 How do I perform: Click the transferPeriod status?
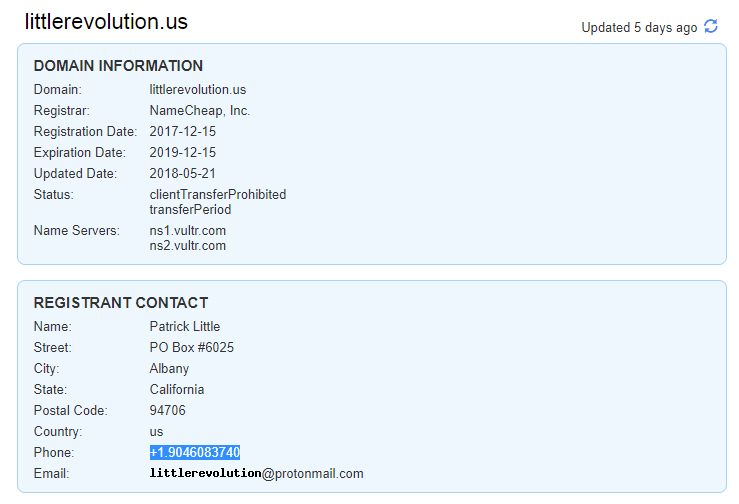pos(190,210)
